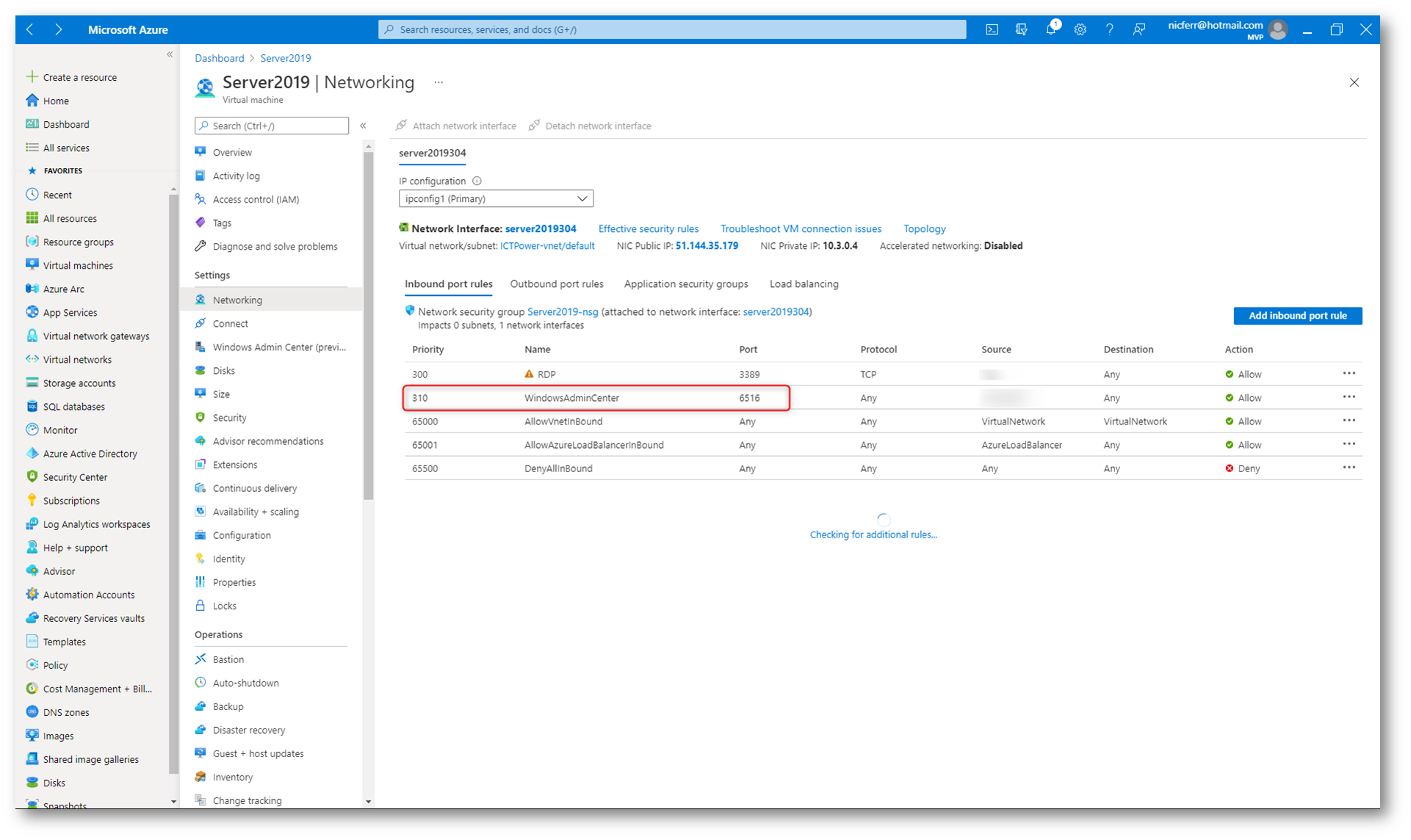Open Virtual machines in left sidebar

(x=78, y=266)
